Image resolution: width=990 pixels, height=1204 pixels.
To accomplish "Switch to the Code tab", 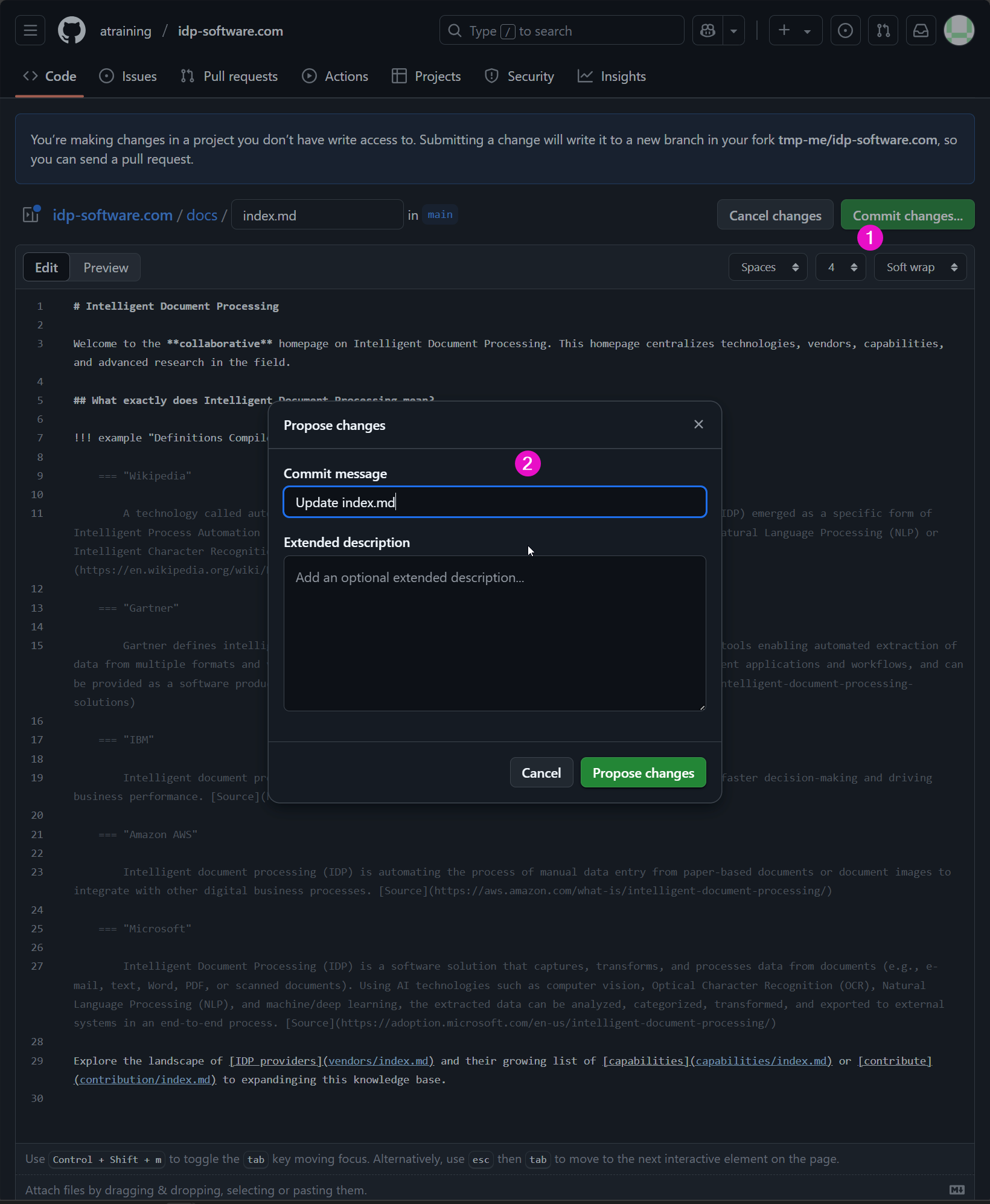I will (49, 76).
